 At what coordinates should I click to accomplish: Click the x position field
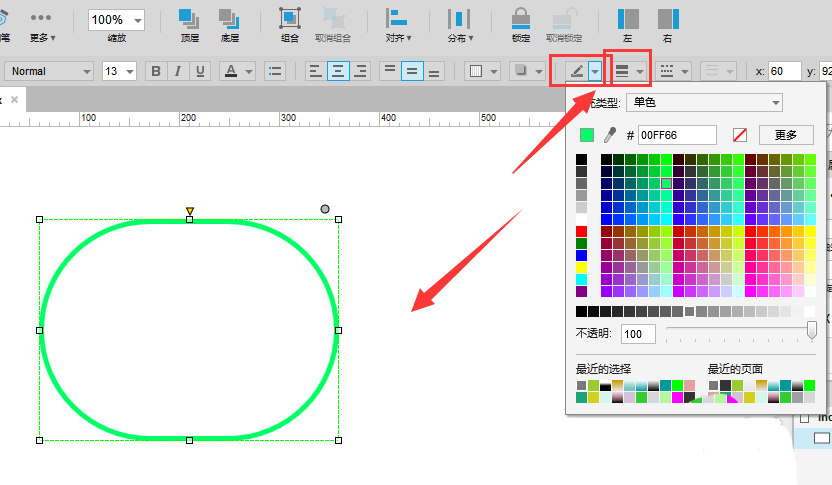784,71
